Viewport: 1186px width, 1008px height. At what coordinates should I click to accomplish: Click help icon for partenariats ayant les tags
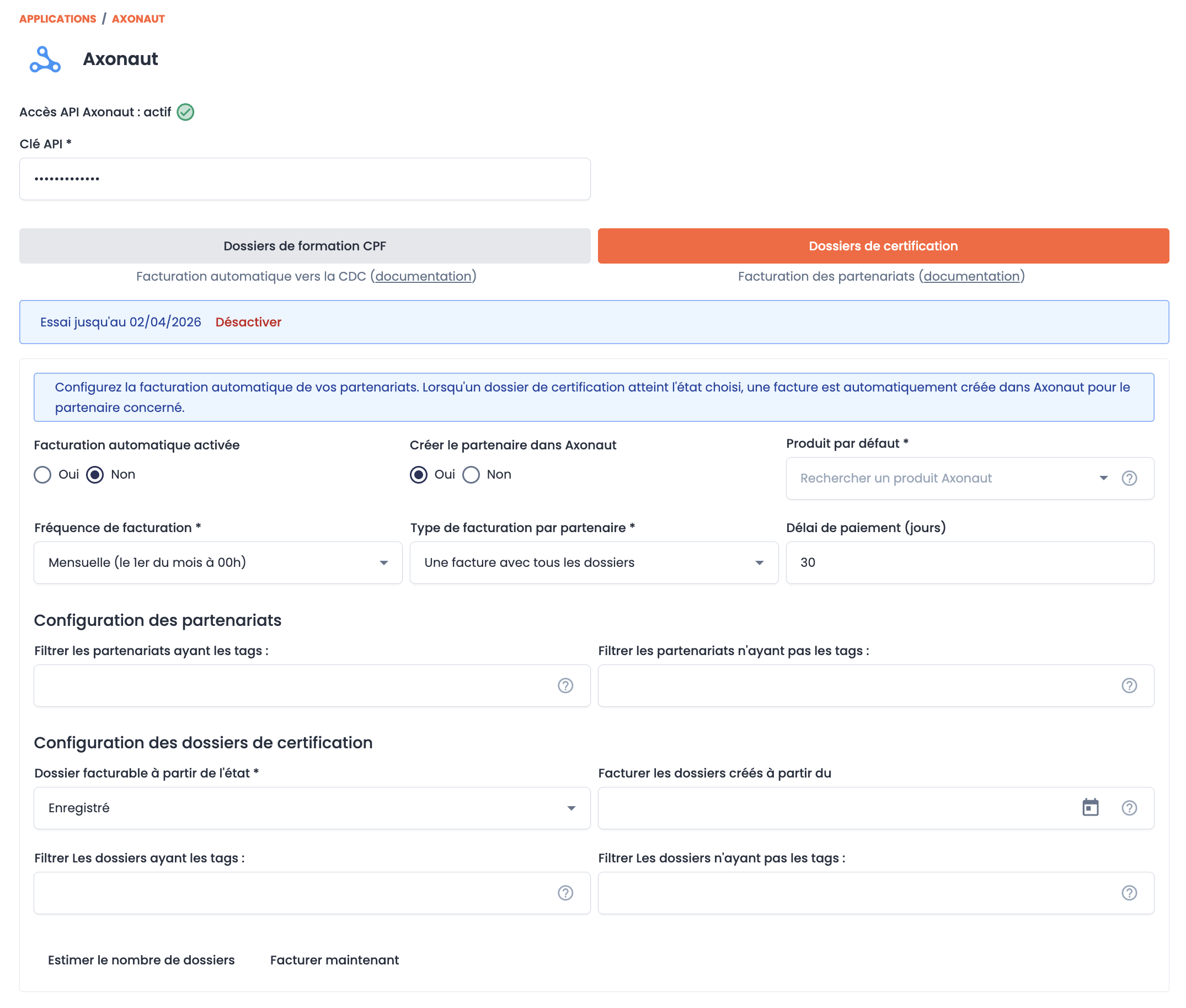click(565, 685)
